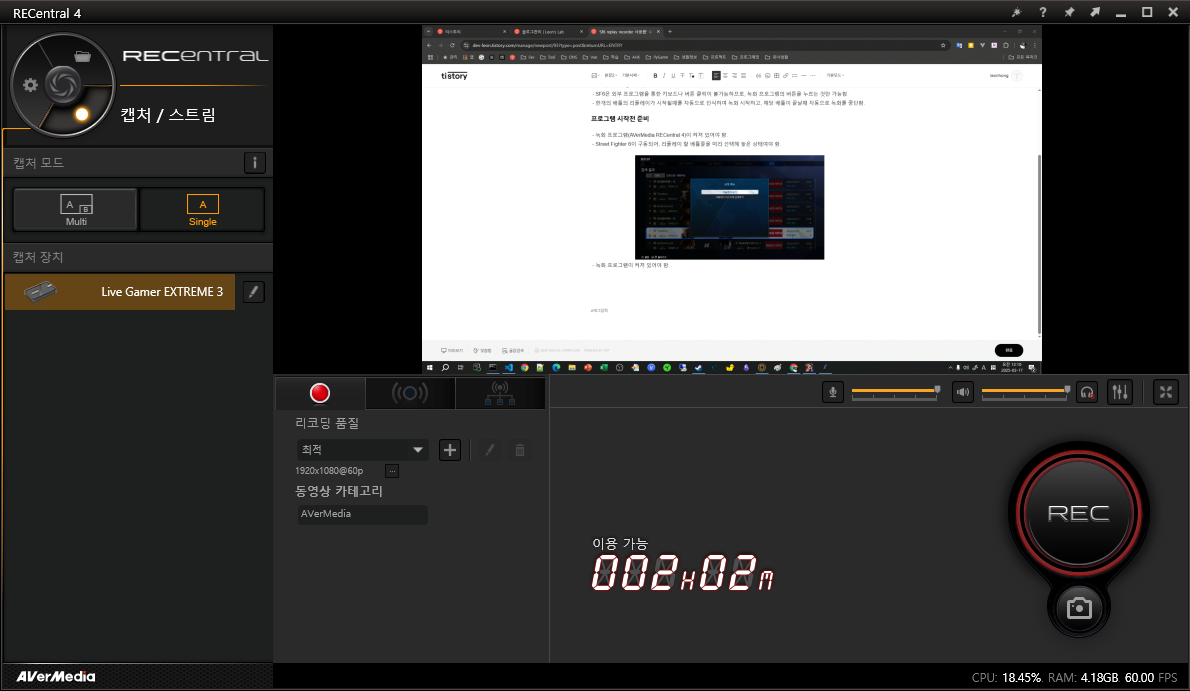Click the magic wand icon in title bar
The height and width of the screenshot is (691, 1190).
coord(1016,12)
